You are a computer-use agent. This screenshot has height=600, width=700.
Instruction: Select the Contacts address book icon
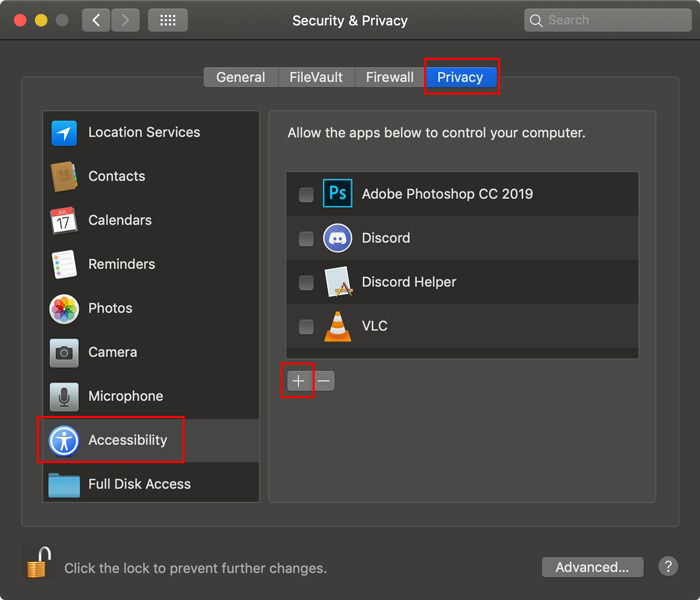coord(64,176)
